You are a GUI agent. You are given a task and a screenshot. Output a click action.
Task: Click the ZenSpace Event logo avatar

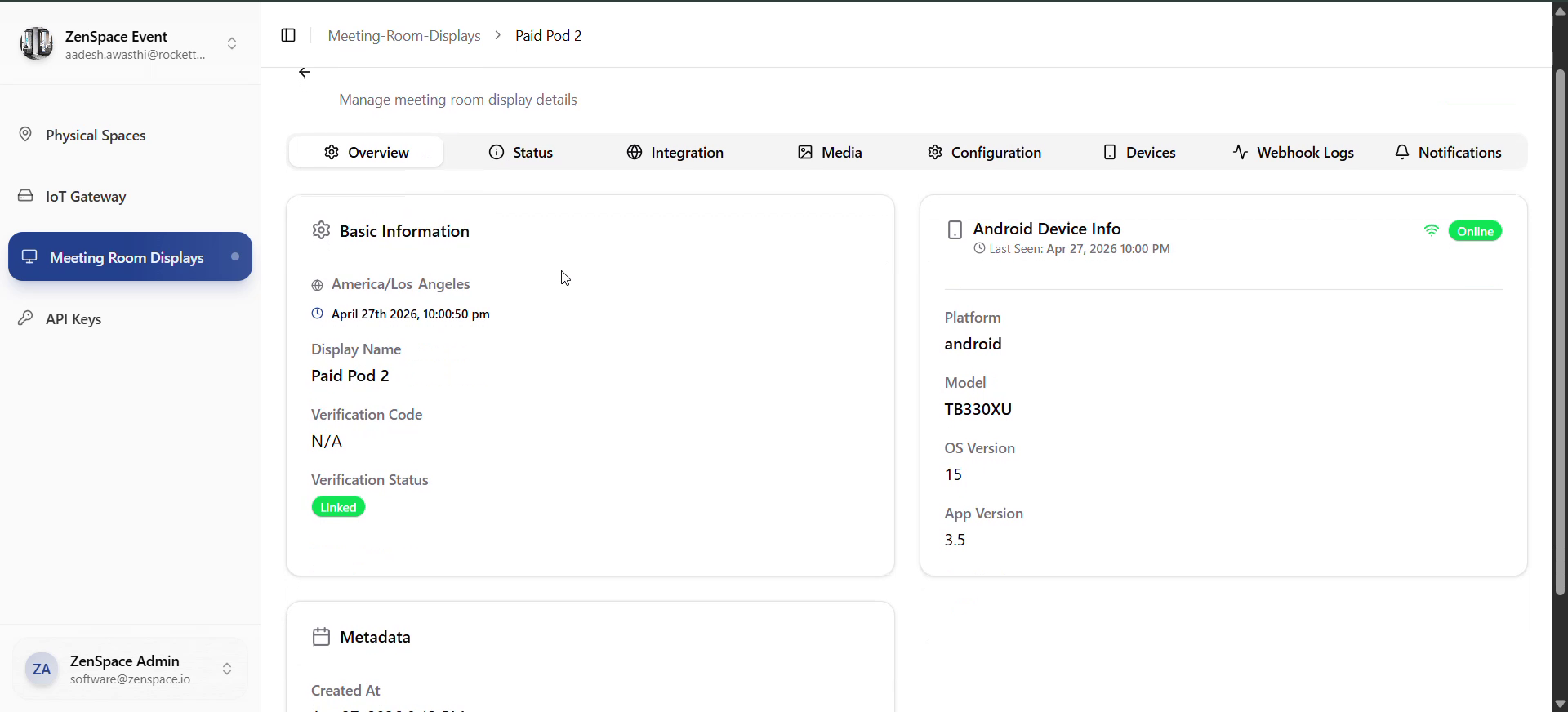pyautogui.click(x=37, y=43)
